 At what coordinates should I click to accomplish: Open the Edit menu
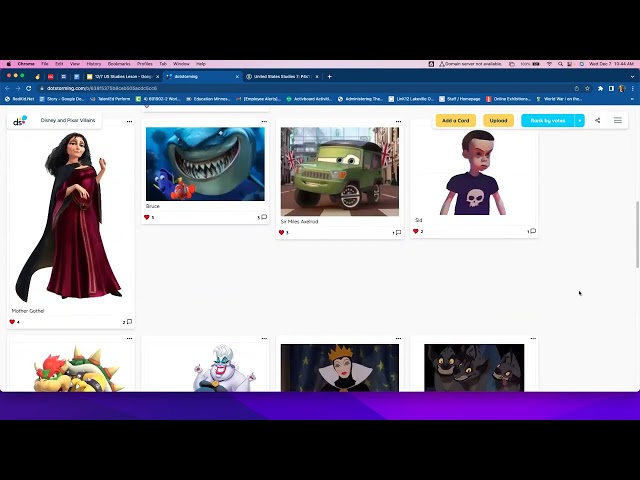[x=59, y=64]
